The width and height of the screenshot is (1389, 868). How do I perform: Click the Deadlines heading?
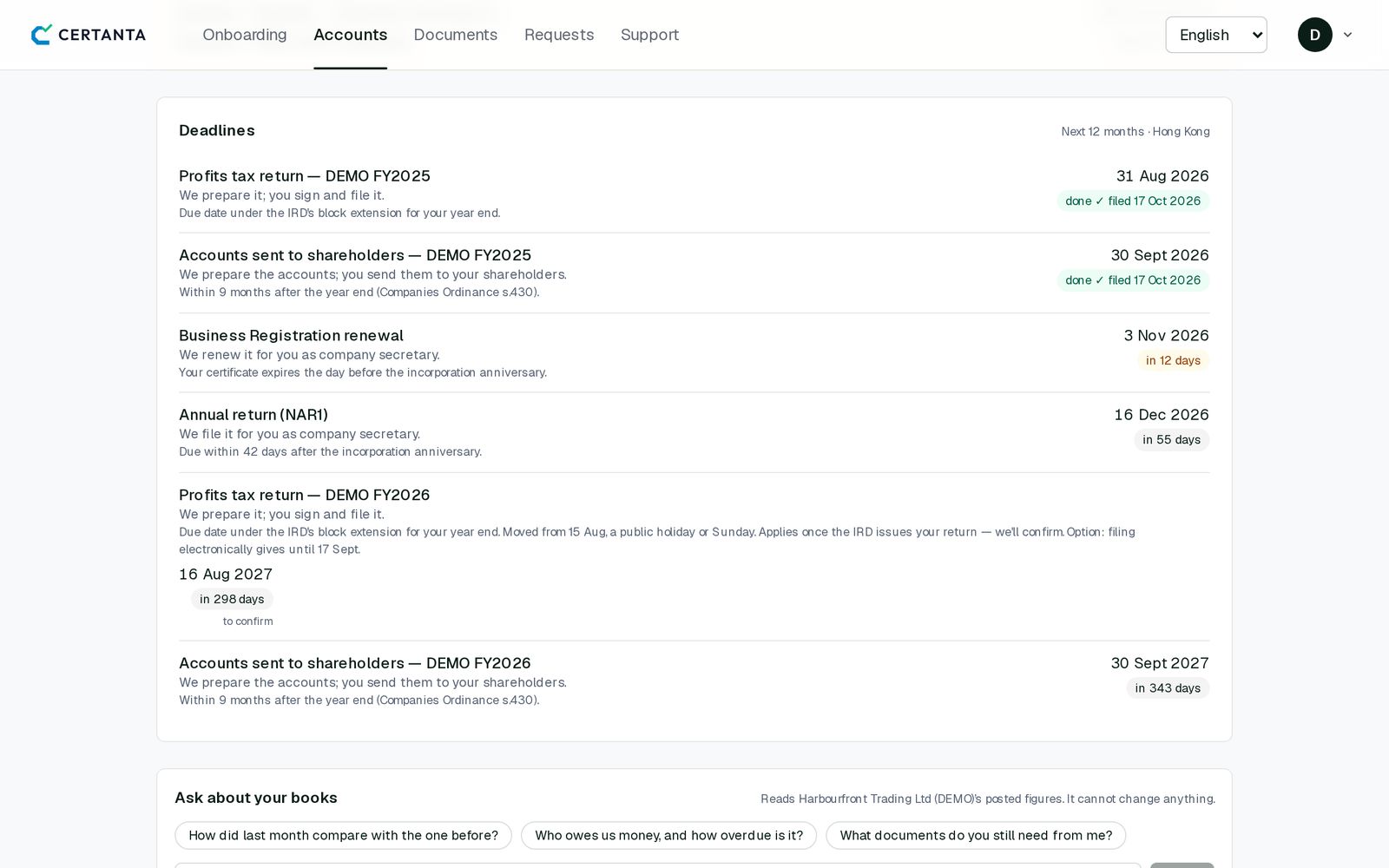point(217,130)
